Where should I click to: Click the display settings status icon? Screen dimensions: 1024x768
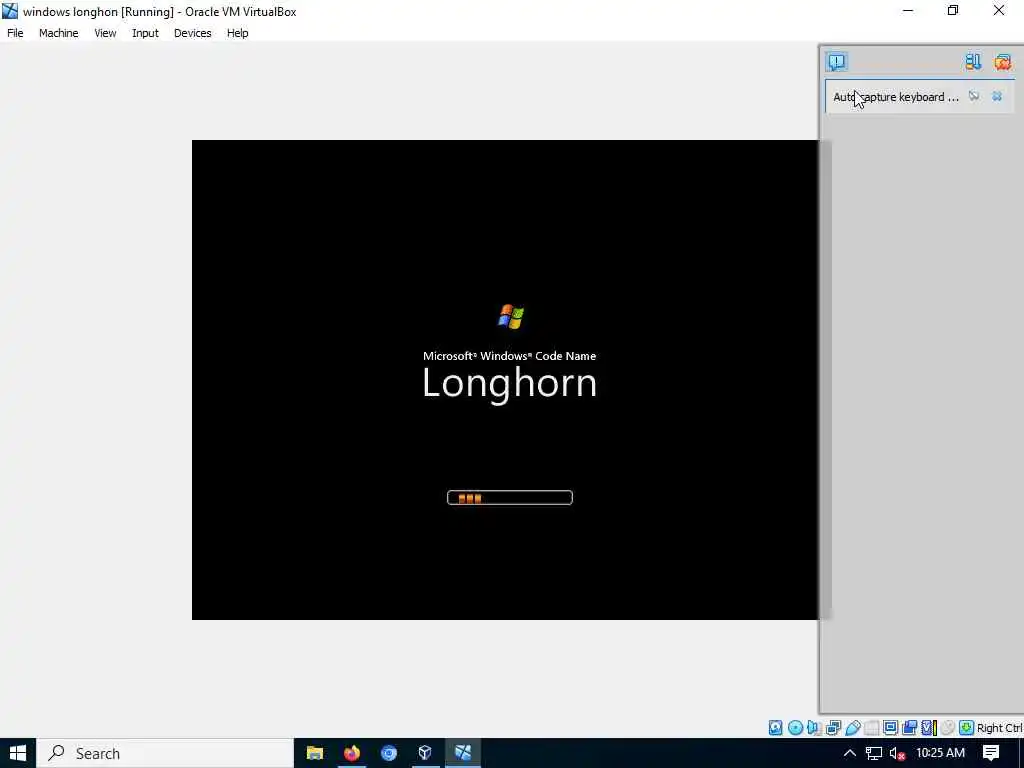click(x=890, y=728)
